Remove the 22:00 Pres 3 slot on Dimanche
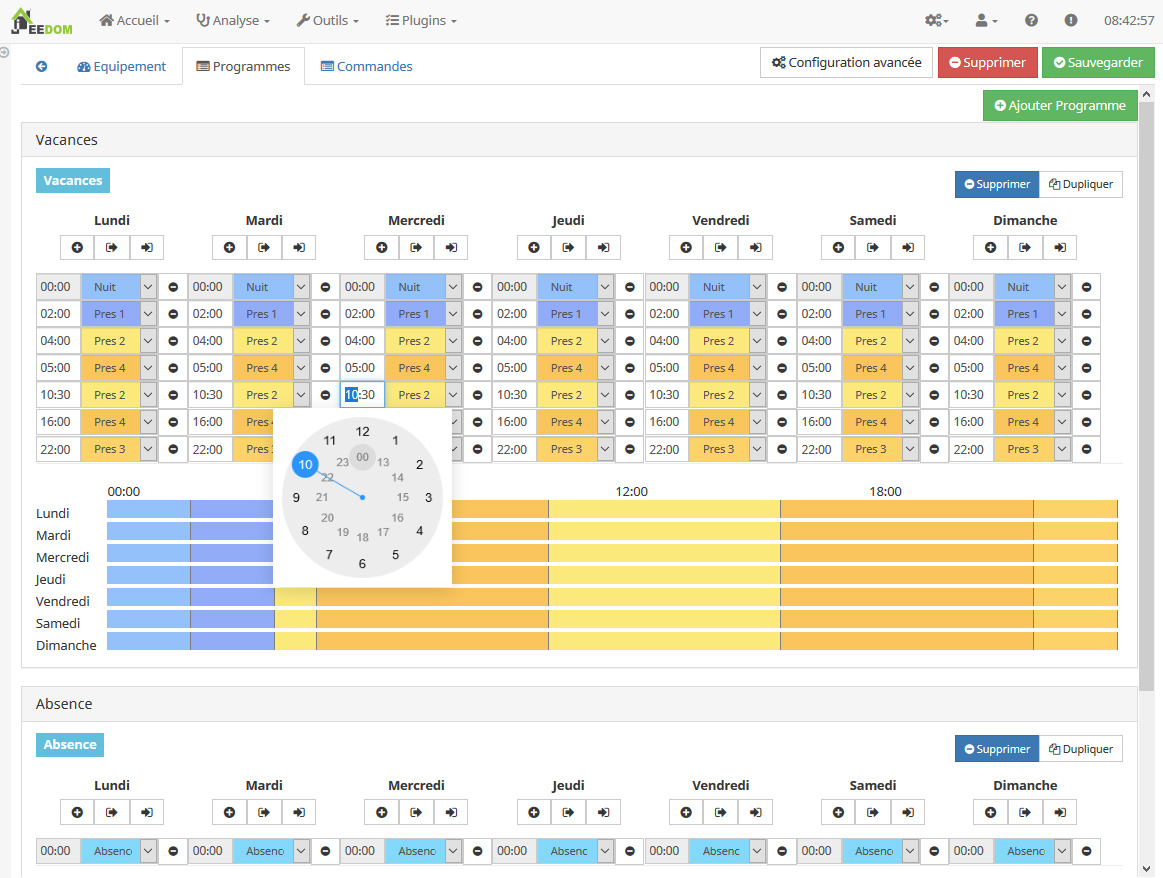Screen dimensions: 1163x878 [1086, 449]
